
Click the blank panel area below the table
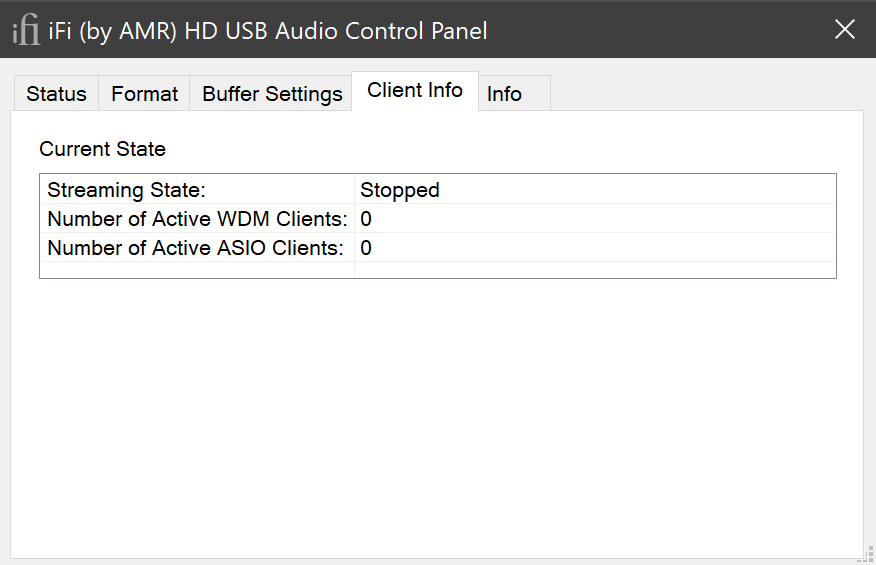coord(437,420)
